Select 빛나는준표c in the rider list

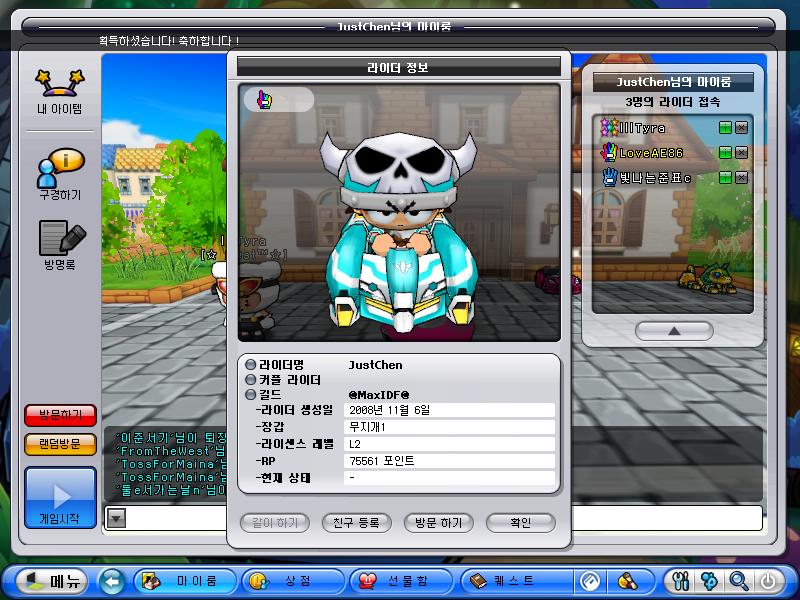pos(656,178)
